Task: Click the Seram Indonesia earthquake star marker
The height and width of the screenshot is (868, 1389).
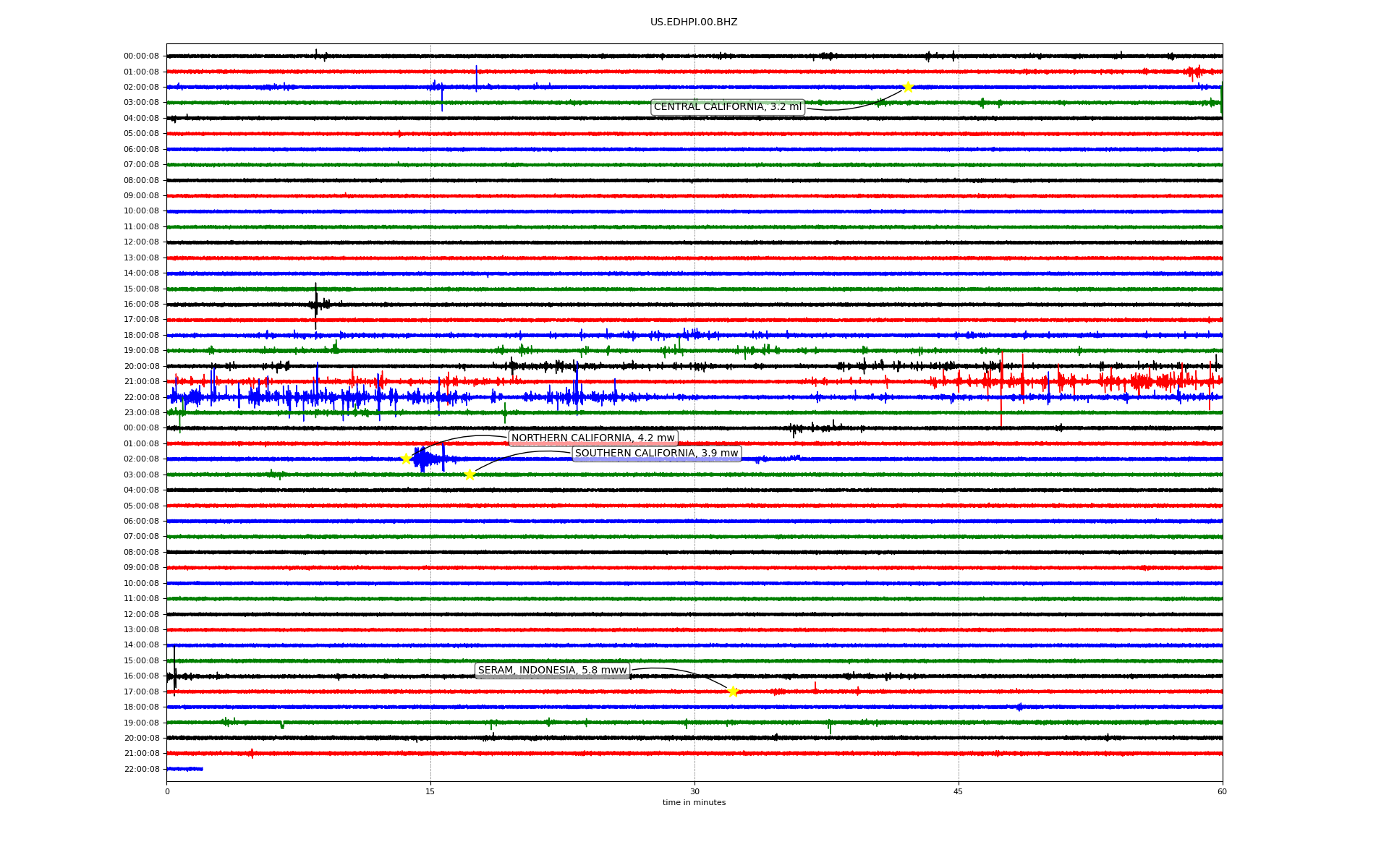Action: [x=733, y=692]
